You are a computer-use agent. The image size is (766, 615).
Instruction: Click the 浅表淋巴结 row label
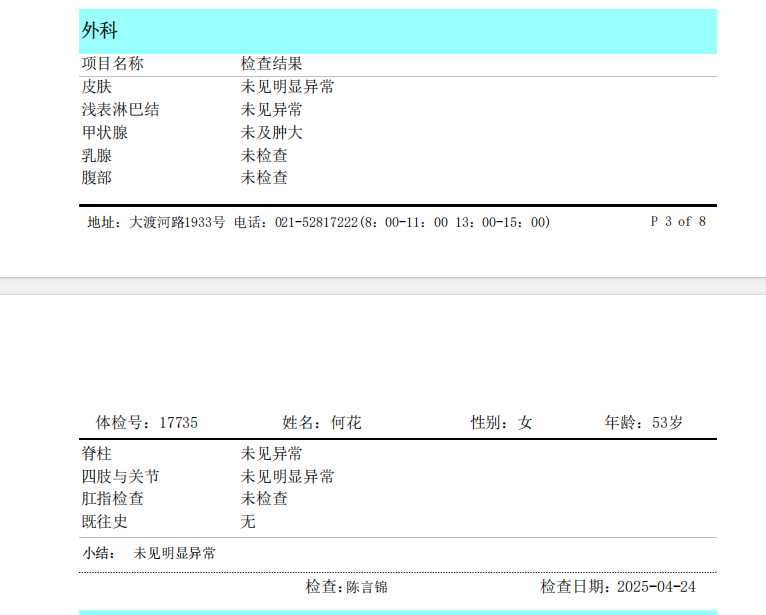coord(120,110)
